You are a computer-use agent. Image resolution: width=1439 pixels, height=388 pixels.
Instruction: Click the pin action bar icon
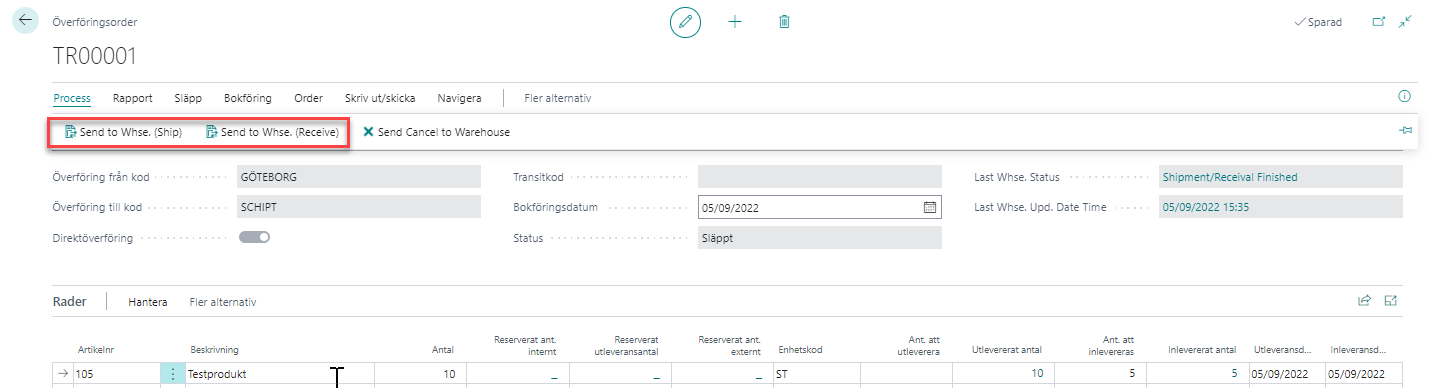[x=1406, y=131]
